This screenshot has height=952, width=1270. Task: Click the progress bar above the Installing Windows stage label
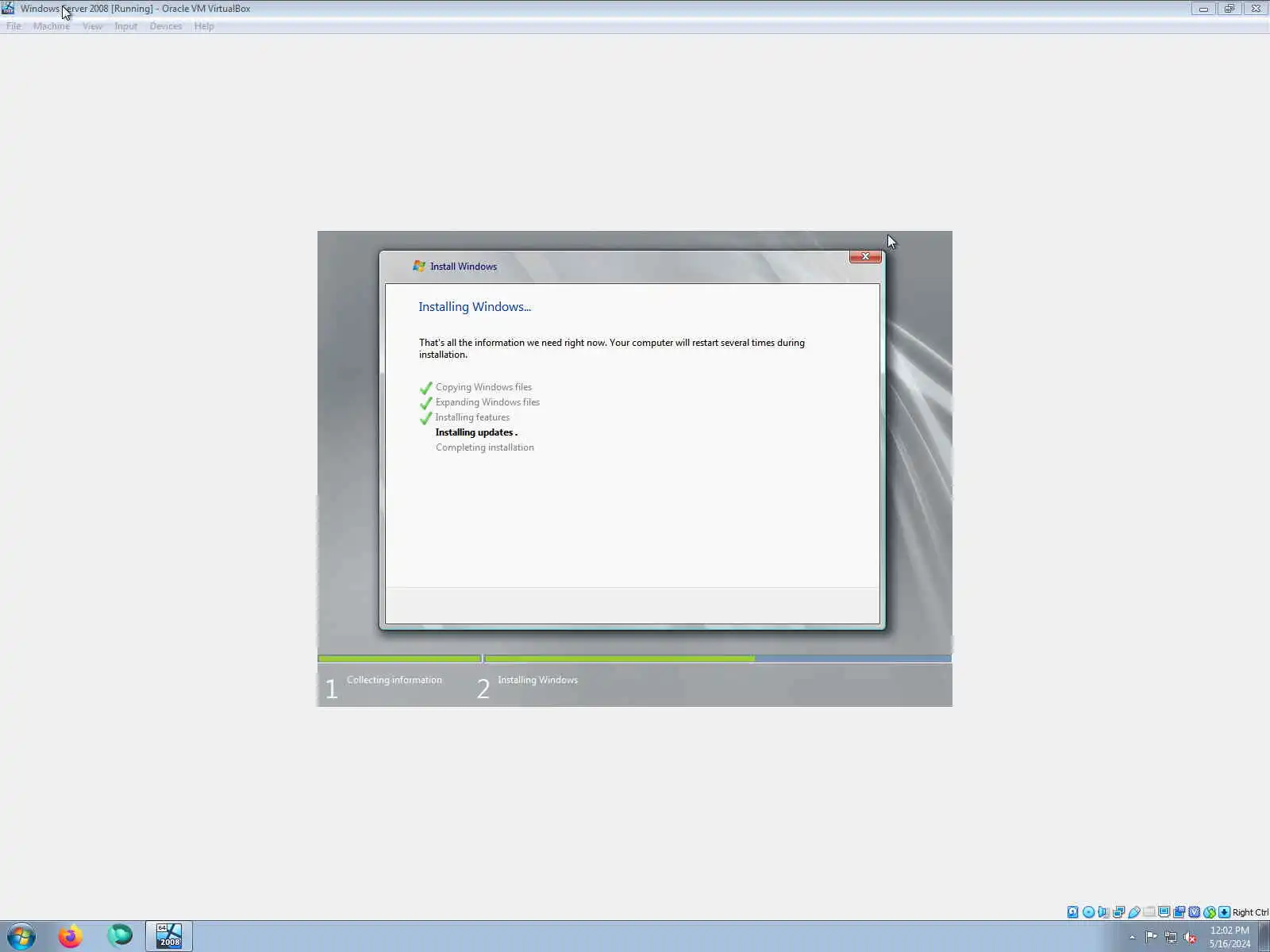pos(718,658)
